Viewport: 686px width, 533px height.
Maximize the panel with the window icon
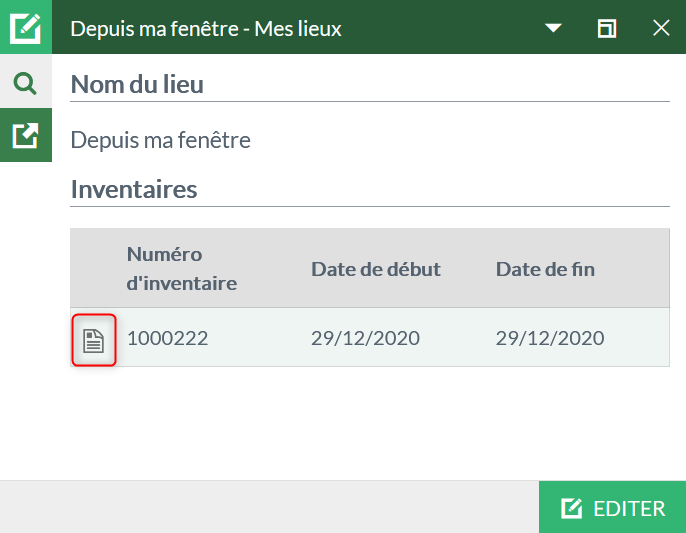(x=607, y=28)
